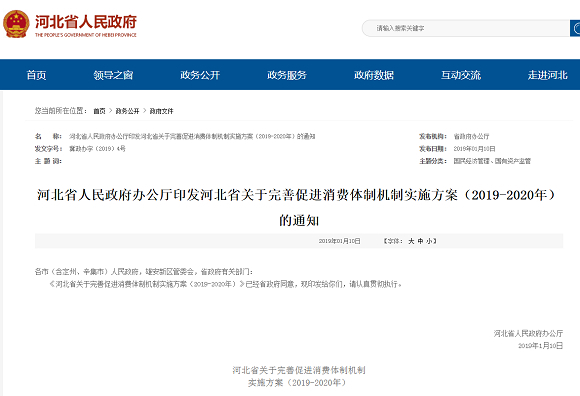Viewport: 580px width, 396px height.
Task: Click the signature 河北省人民政府办公厅
Action: [x=528, y=334]
